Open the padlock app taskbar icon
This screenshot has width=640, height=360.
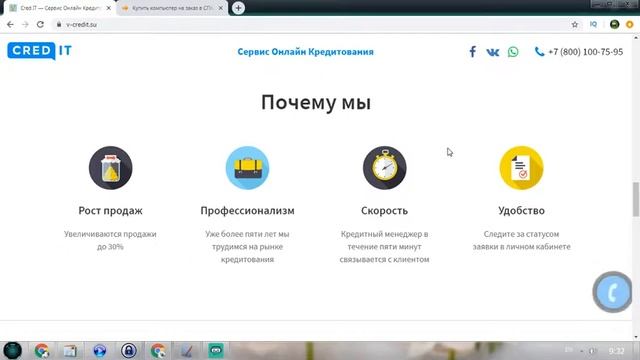129,351
